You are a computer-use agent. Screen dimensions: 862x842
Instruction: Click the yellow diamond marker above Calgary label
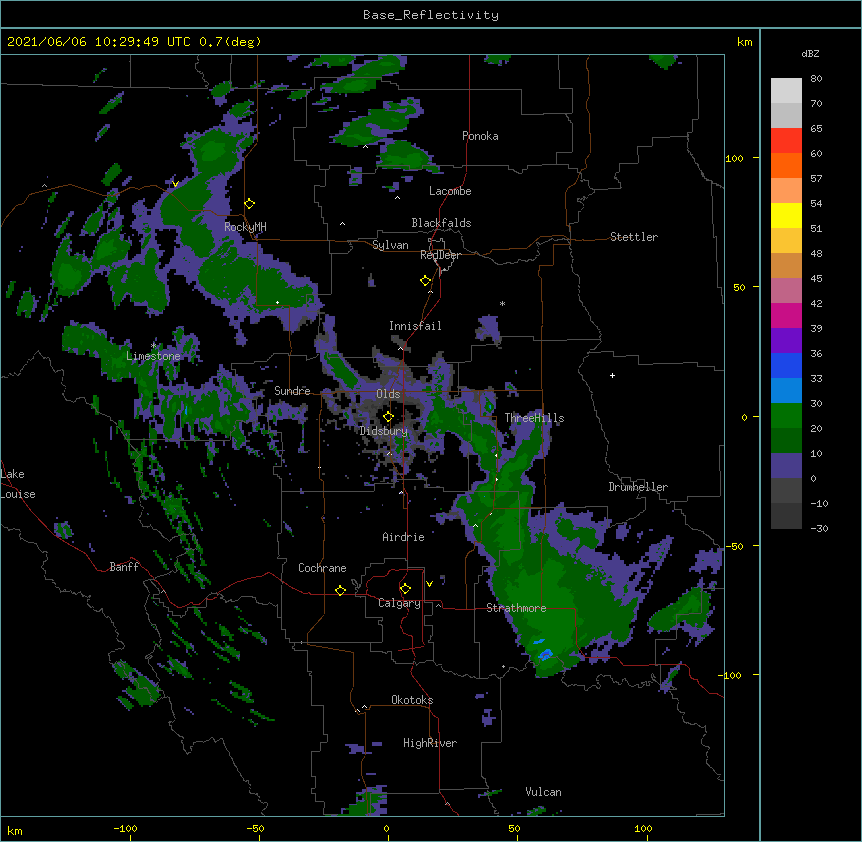coord(405,589)
